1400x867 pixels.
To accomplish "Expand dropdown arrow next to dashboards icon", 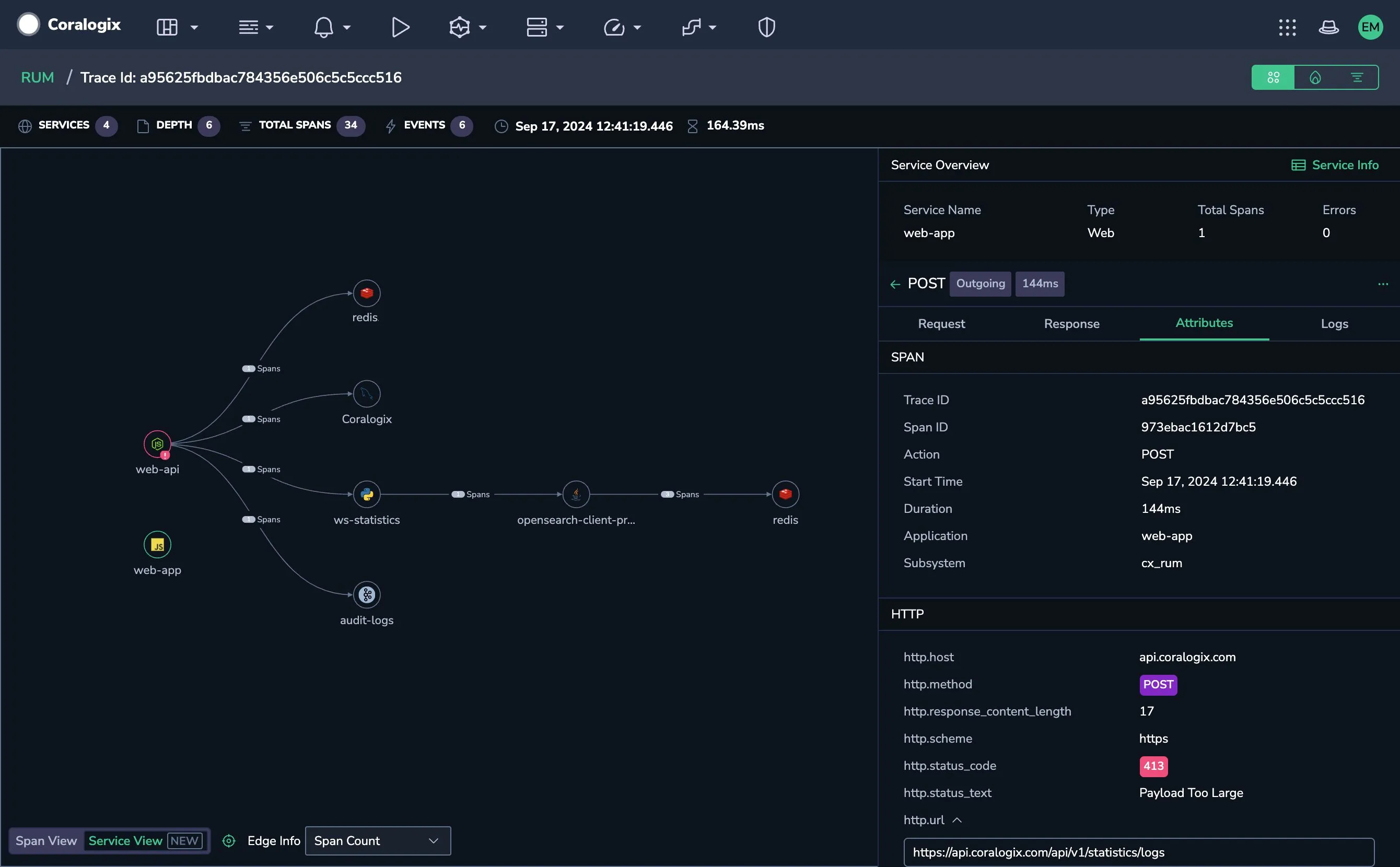I will [194, 28].
